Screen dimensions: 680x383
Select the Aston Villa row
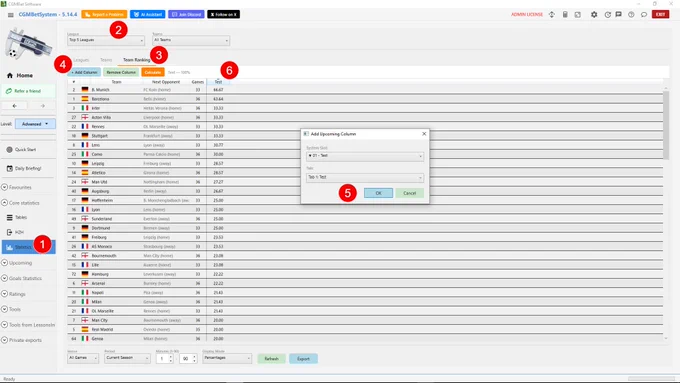tap(365, 118)
